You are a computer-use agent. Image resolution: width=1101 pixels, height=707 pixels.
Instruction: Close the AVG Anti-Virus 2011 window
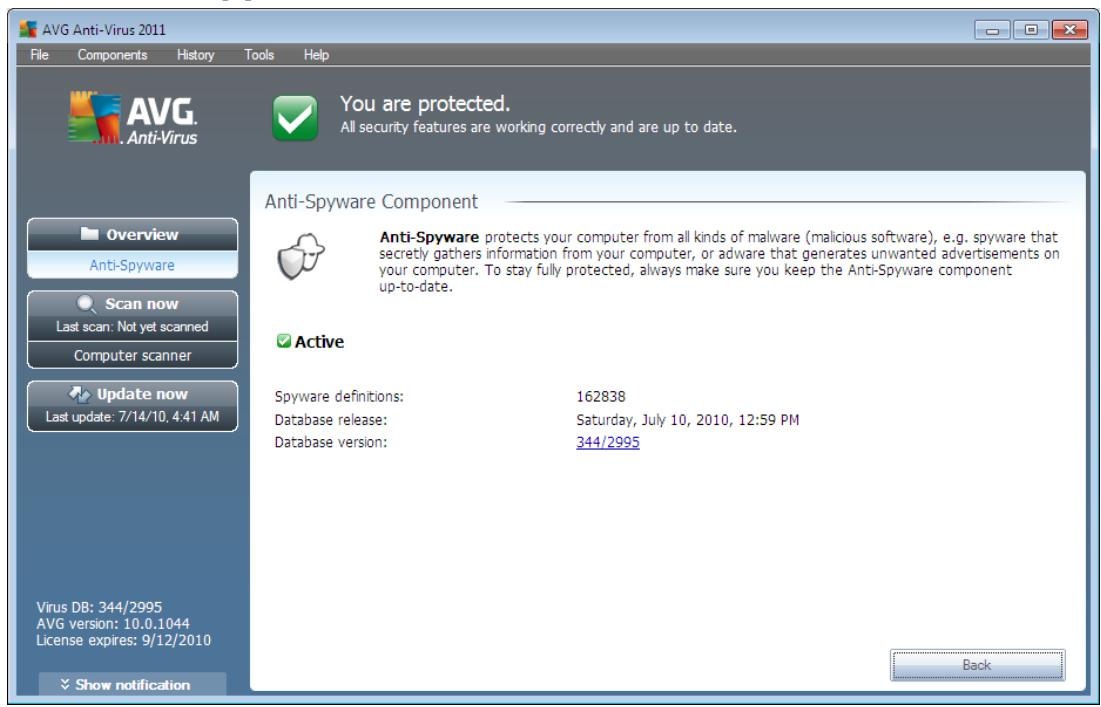(x=1069, y=30)
